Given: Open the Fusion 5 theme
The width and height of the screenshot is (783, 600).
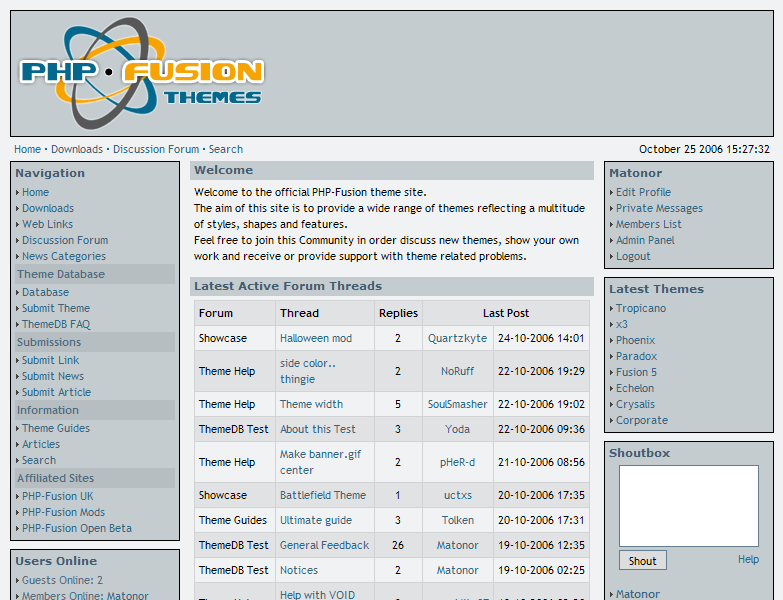Looking at the screenshot, I should [636, 372].
